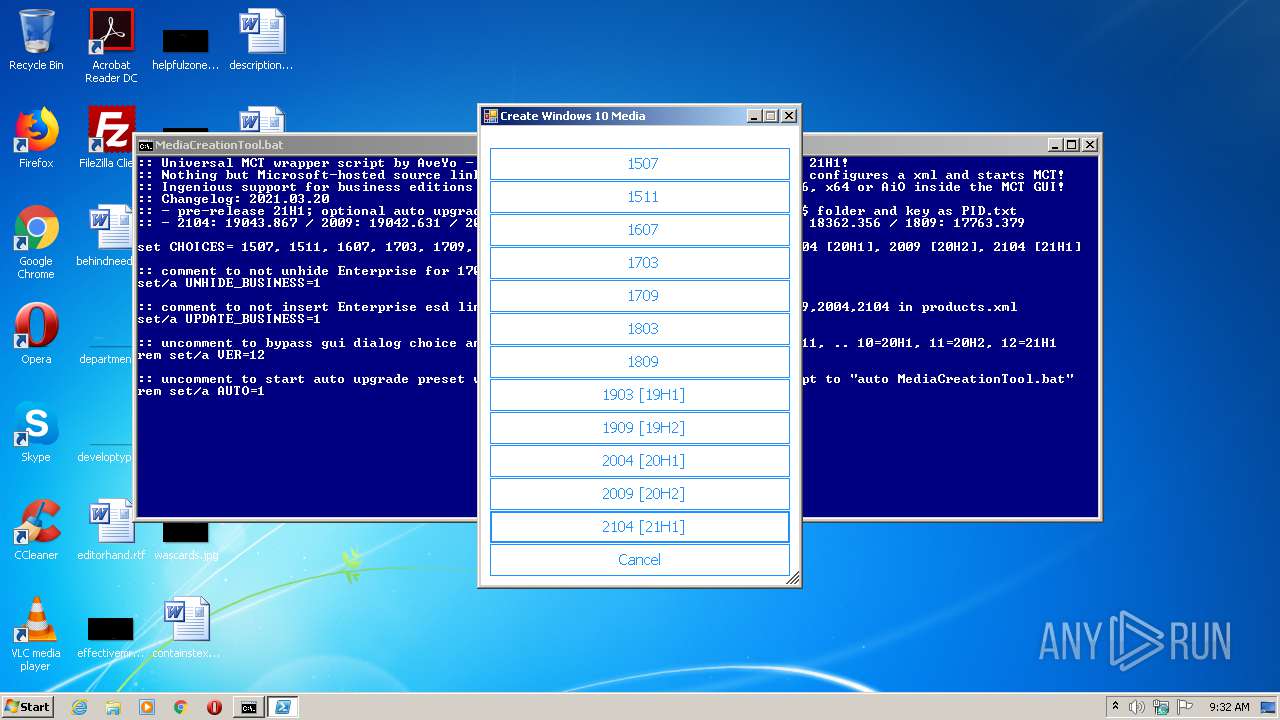Close the Create Windows 10 Media dialog
1280x720 pixels.
[789, 116]
